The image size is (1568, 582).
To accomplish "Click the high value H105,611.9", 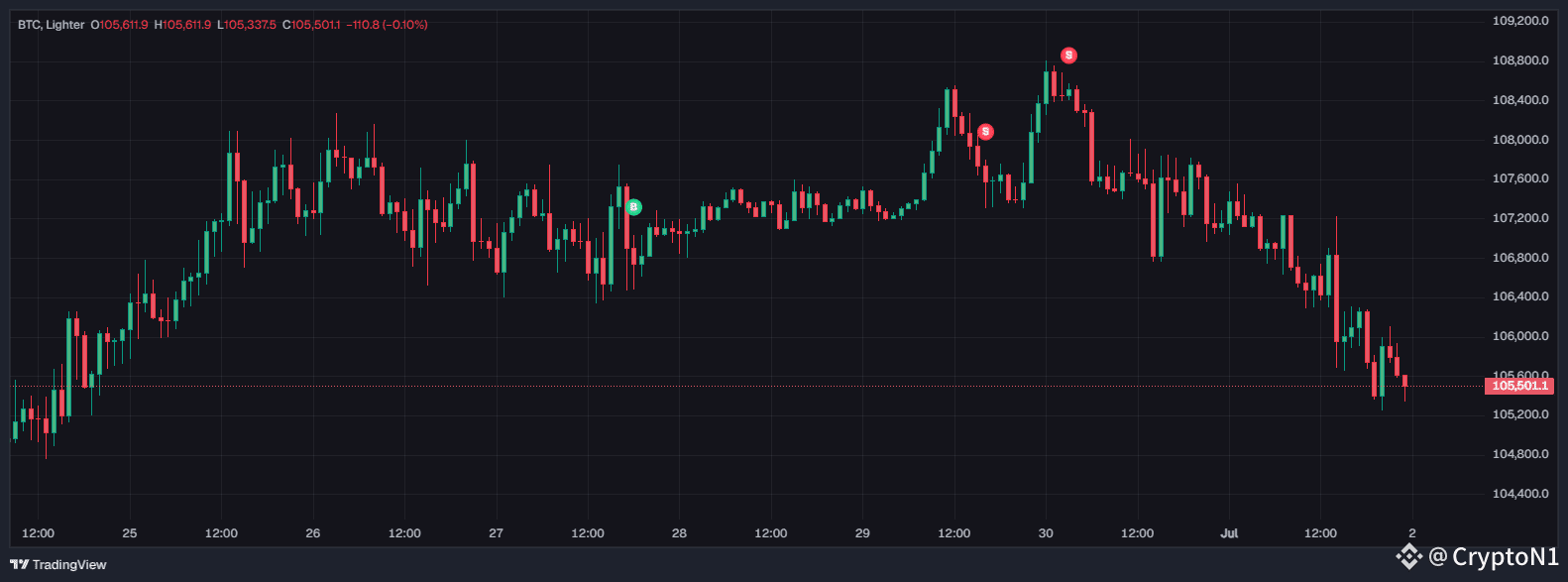I will coord(182,25).
